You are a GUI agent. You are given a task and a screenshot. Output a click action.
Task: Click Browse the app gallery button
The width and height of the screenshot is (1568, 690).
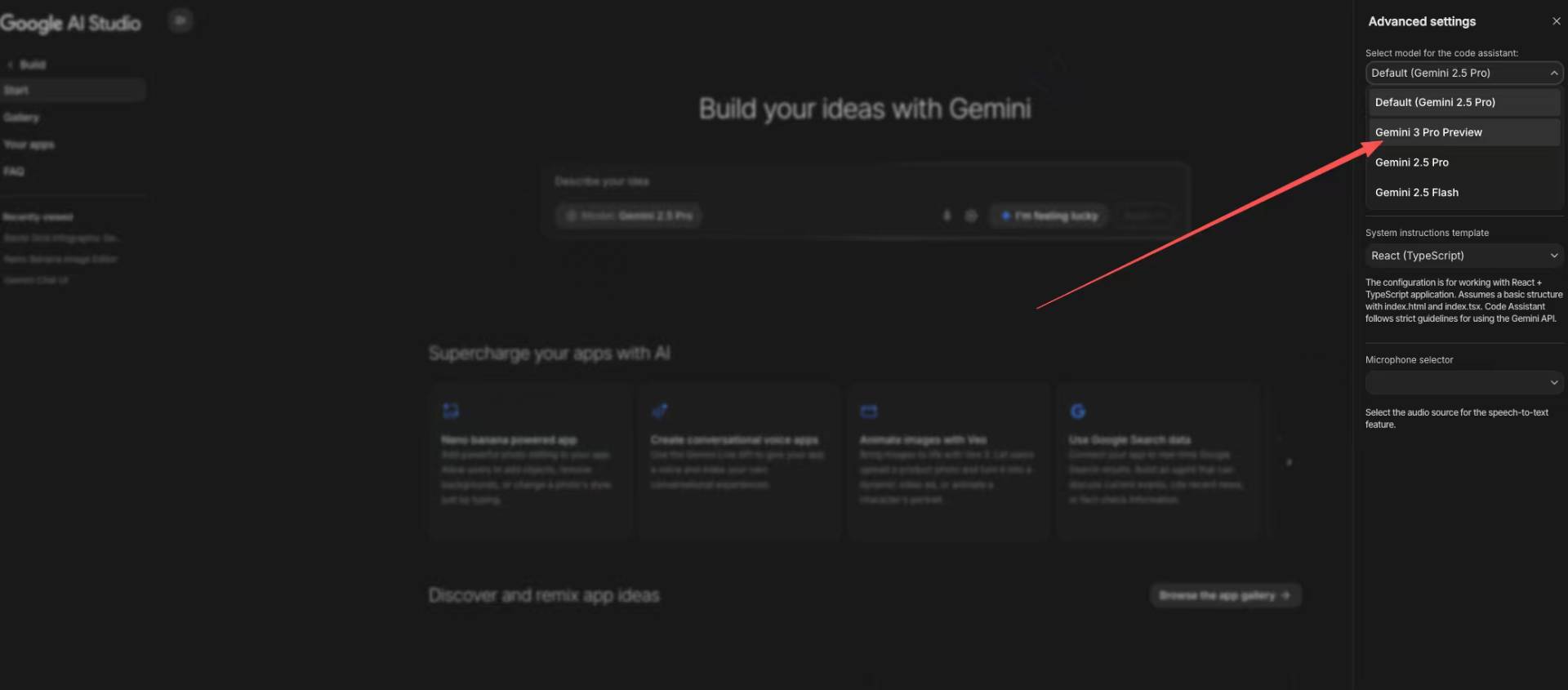[1225, 595]
